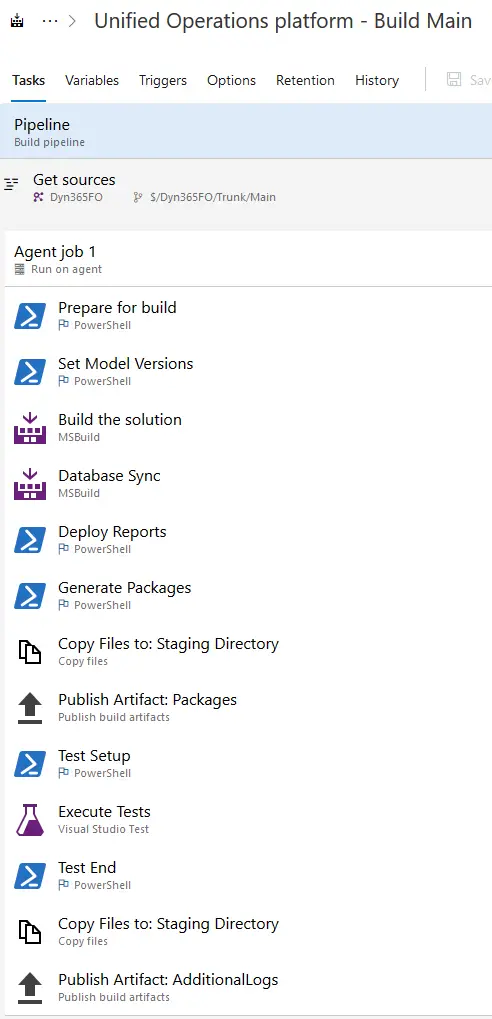
Task: Click the build pipeline icon at top left
Action: (x=18, y=21)
